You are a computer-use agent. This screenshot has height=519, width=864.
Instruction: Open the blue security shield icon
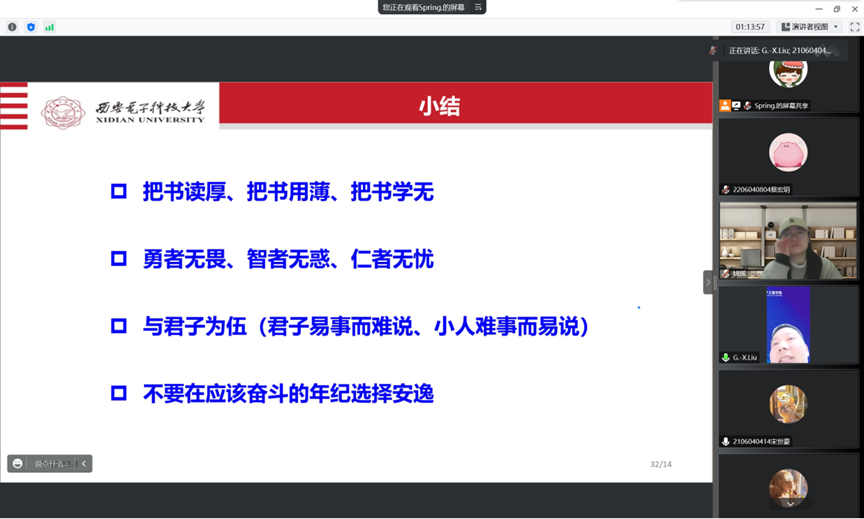pyautogui.click(x=31, y=27)
